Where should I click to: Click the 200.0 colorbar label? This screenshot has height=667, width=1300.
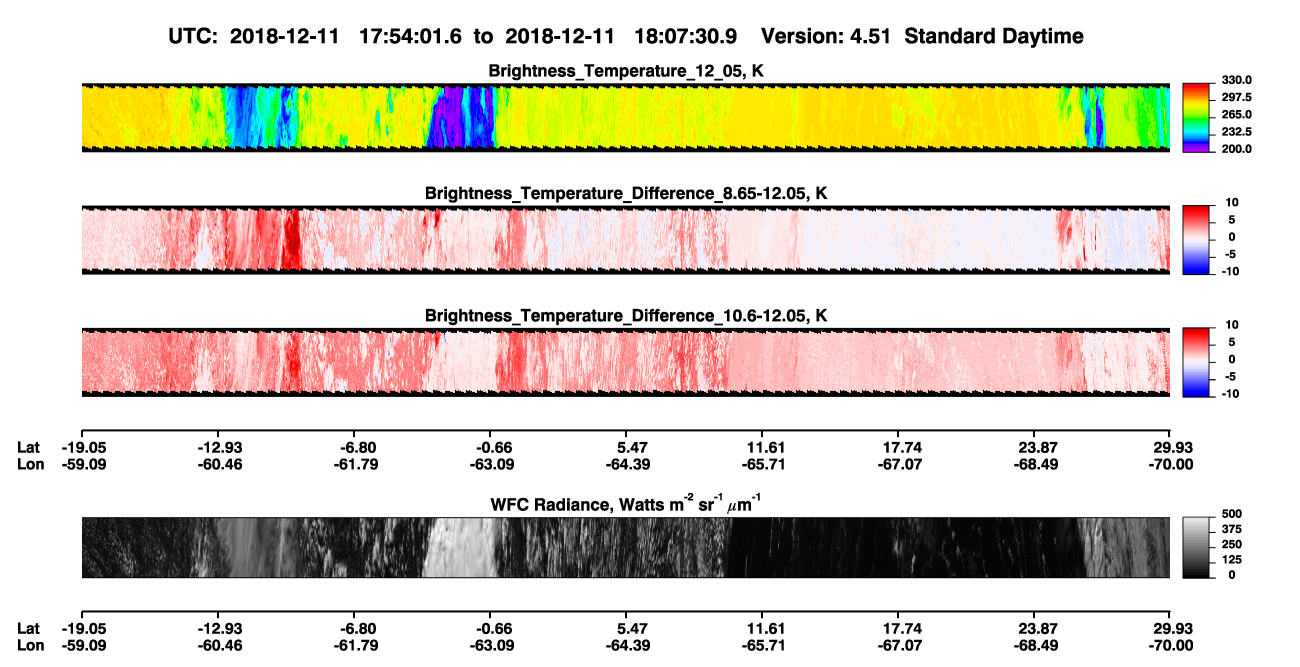[x=1237, y=149]
